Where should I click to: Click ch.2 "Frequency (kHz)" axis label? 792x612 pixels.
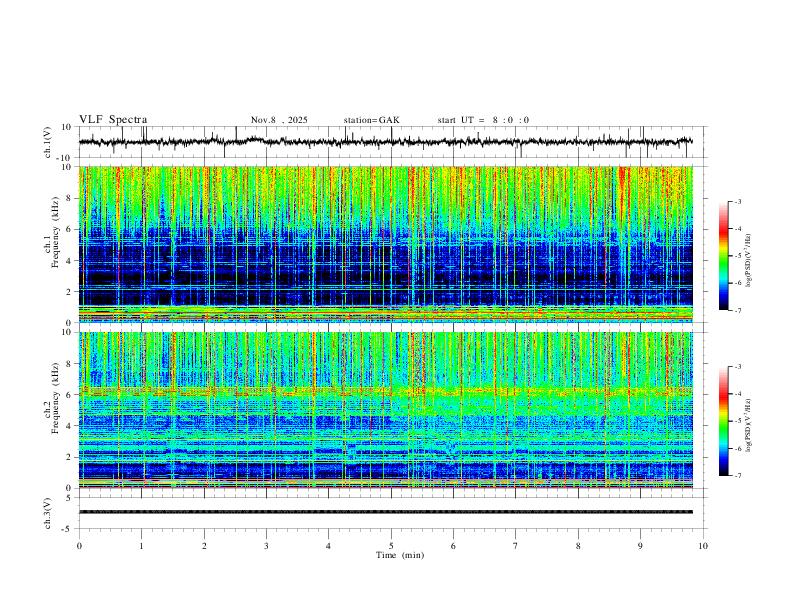[55, 398]
